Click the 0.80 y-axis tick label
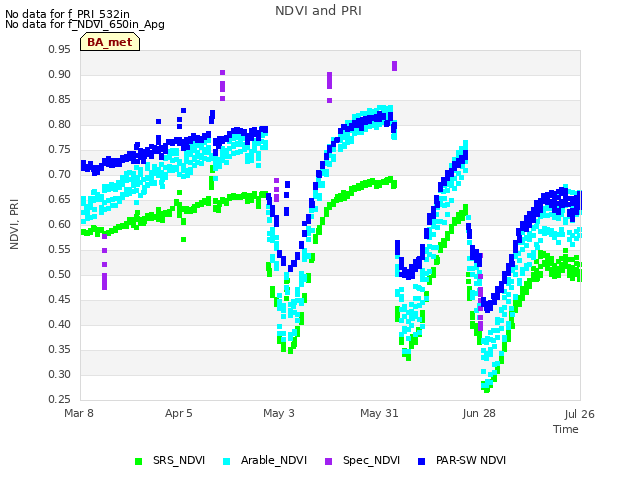 point(60,124)
